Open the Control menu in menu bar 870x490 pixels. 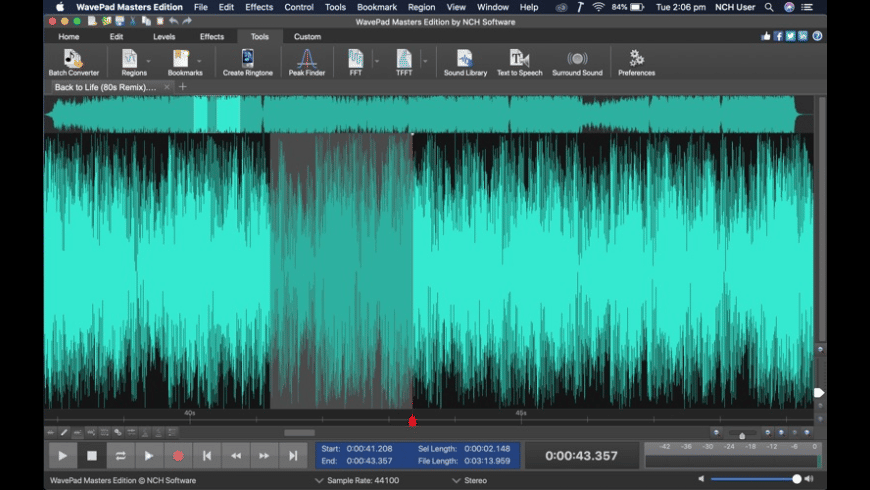299,7
